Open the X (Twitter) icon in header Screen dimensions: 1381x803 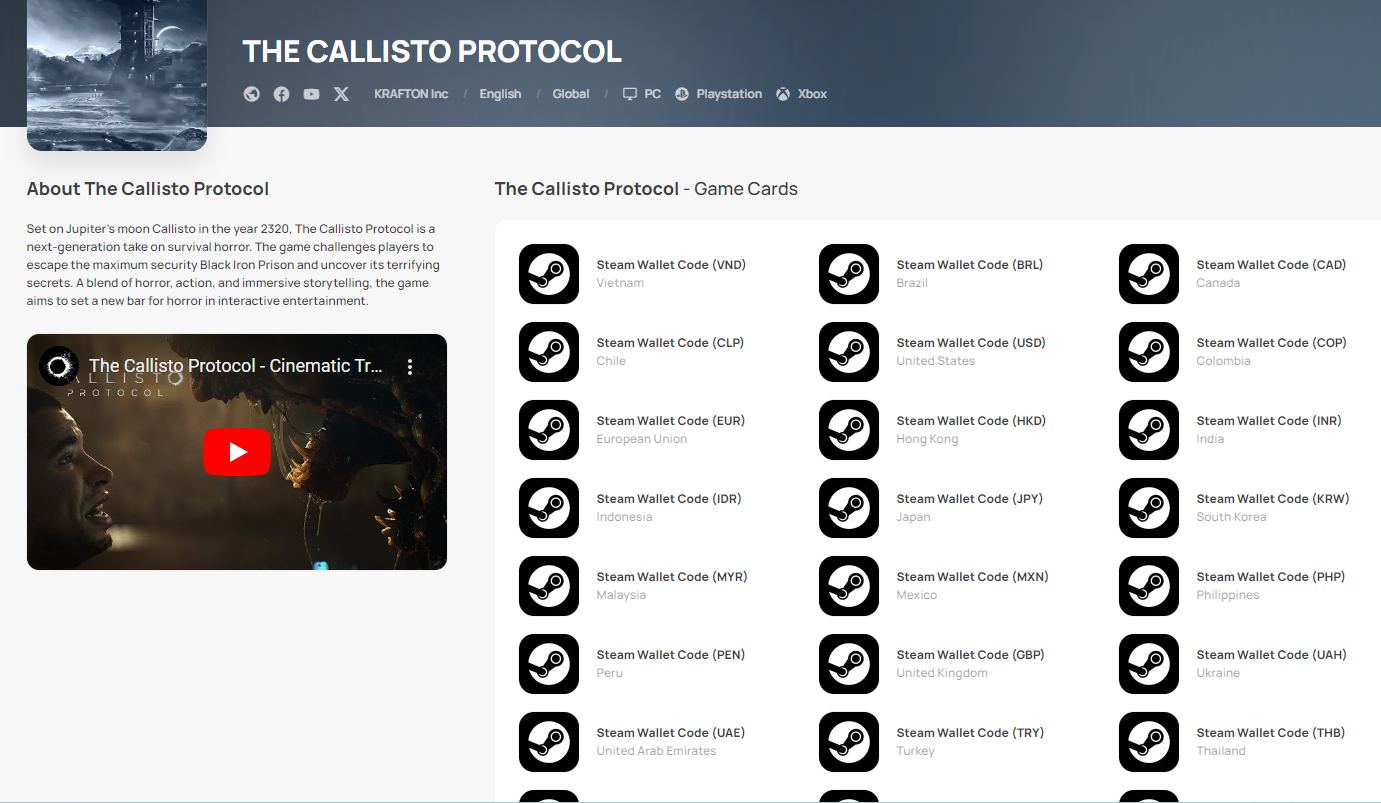342,94
